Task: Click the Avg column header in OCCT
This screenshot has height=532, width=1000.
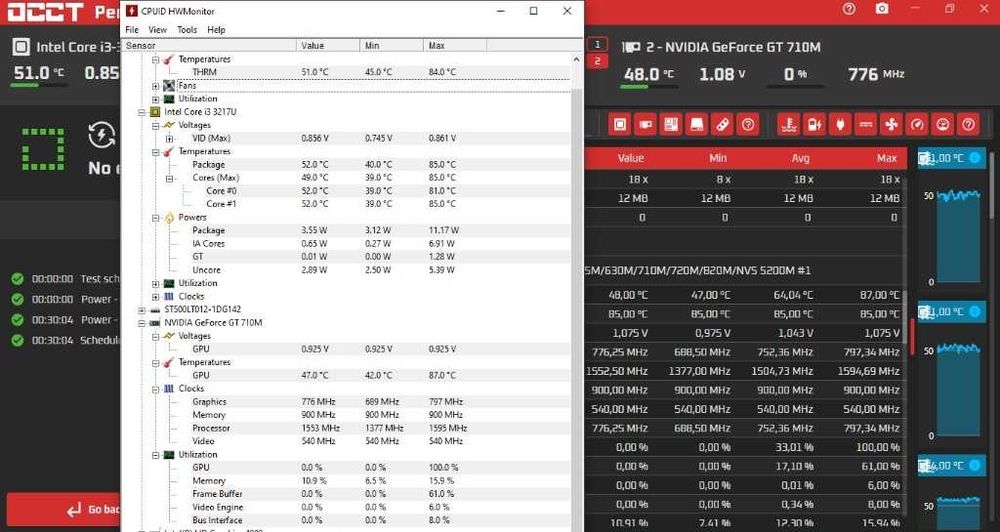Action: point(800,158)
